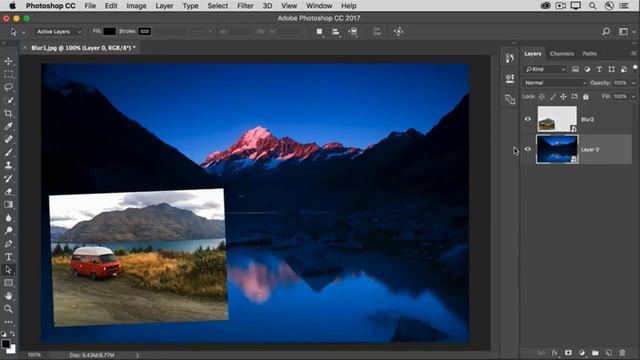The width and height of the screenshot is (640, 360).
Task: Select the Blur tool
Action: (x=9, y=218)
